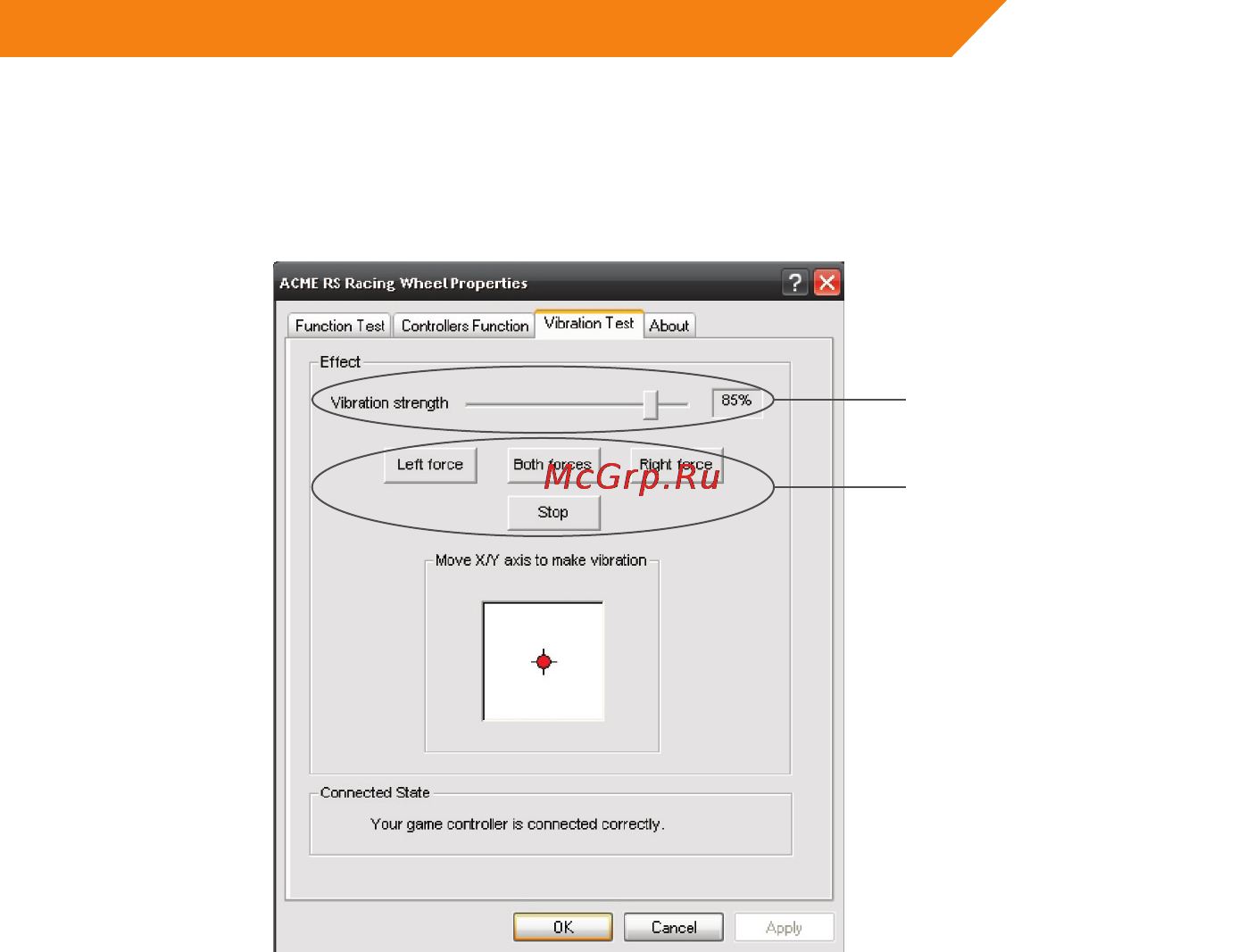Confirm with the OK button
Image resolution: width=1254 pixels, height=952 pixels.
(563, 927)
